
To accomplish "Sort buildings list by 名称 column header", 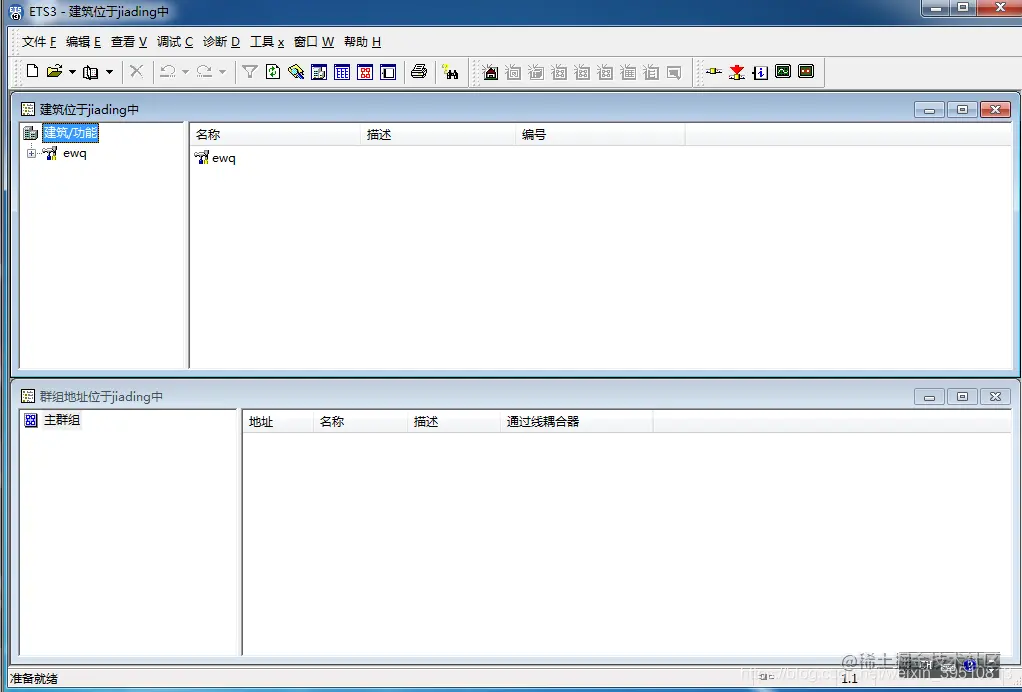I will pyautogui.click(x=274, y=134).
